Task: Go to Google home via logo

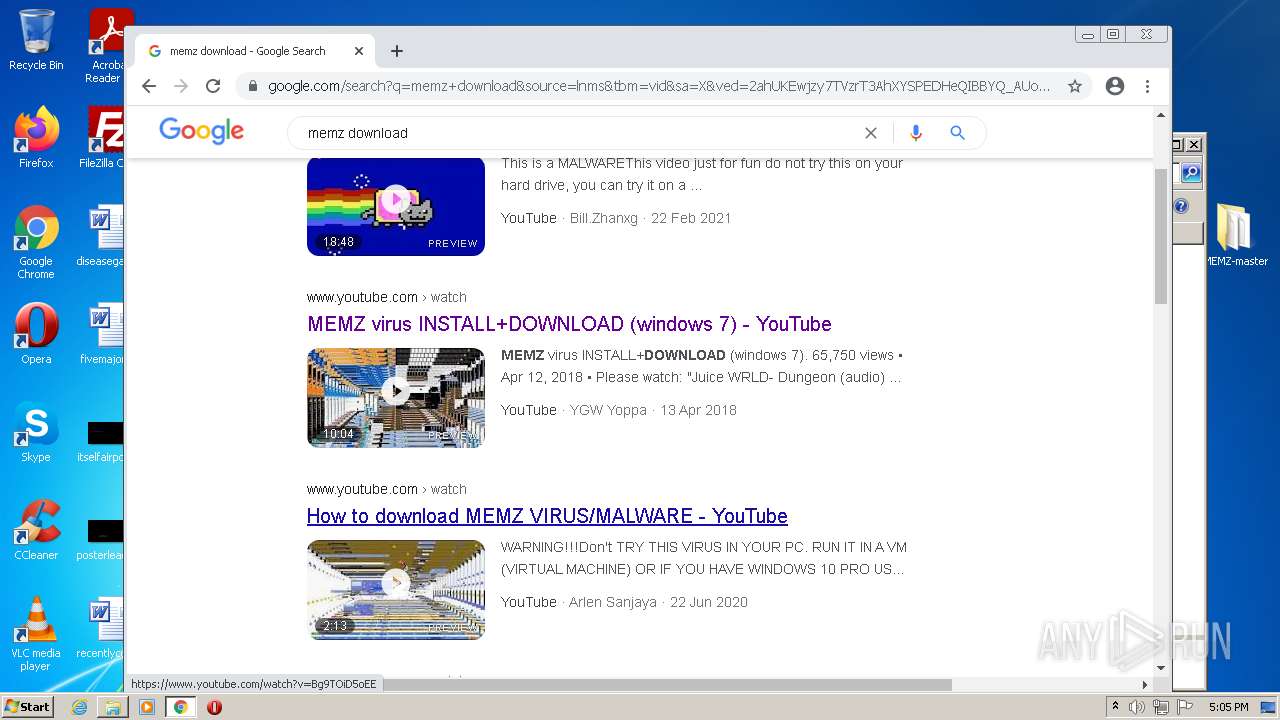Action: [x=201, y=131]
